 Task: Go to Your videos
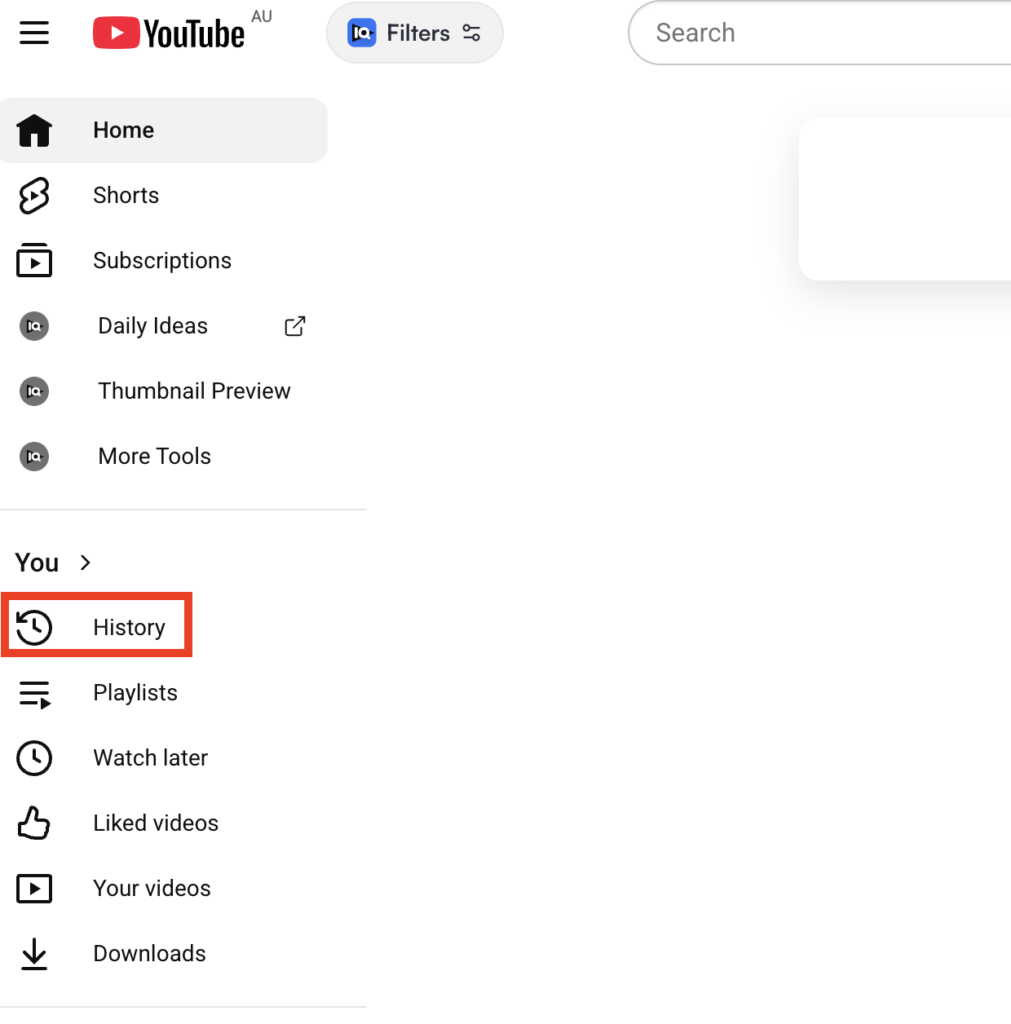coord(151,888)
